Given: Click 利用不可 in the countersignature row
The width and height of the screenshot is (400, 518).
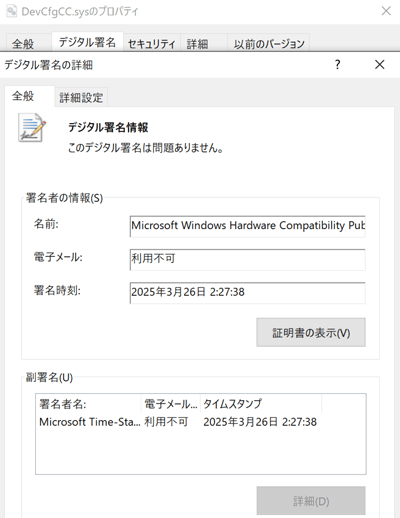Looking at the screenshot, I should pyautogui.click(x=166, y=422).
